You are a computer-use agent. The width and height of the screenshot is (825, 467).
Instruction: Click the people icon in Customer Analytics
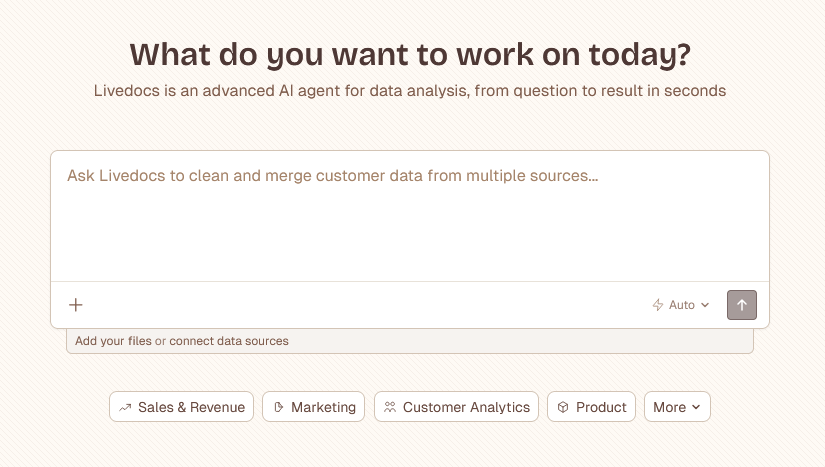coord(390,407)
